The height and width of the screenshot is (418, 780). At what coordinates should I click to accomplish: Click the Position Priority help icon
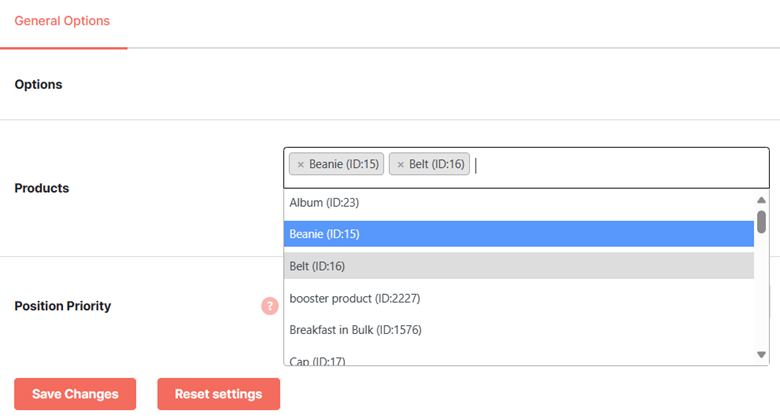point(270,306)
